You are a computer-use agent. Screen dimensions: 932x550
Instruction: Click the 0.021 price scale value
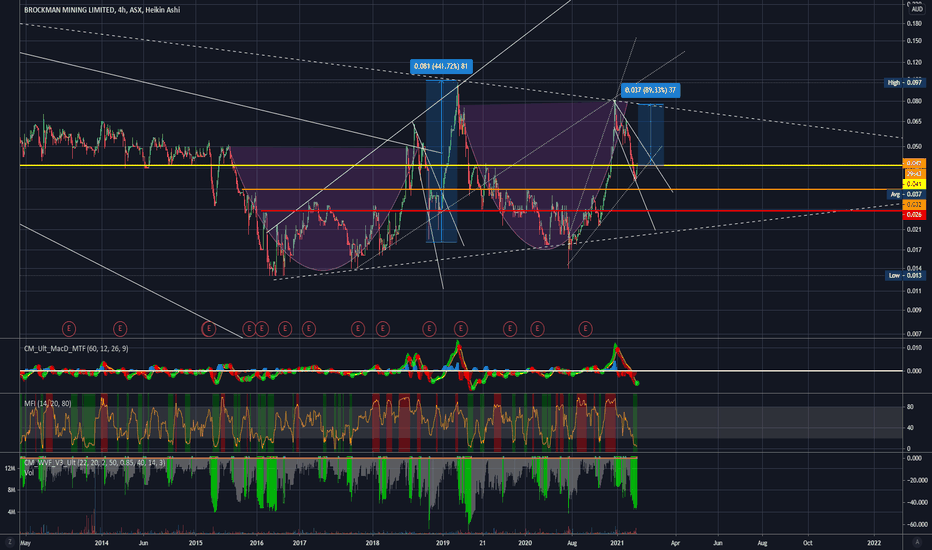pos(914,230)
